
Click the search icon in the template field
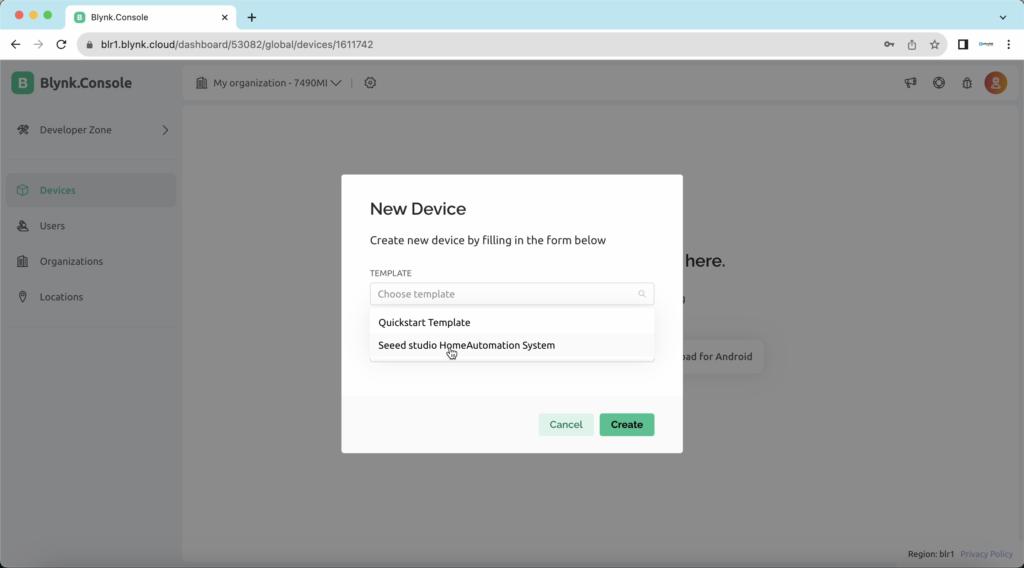tap(642, 294)
